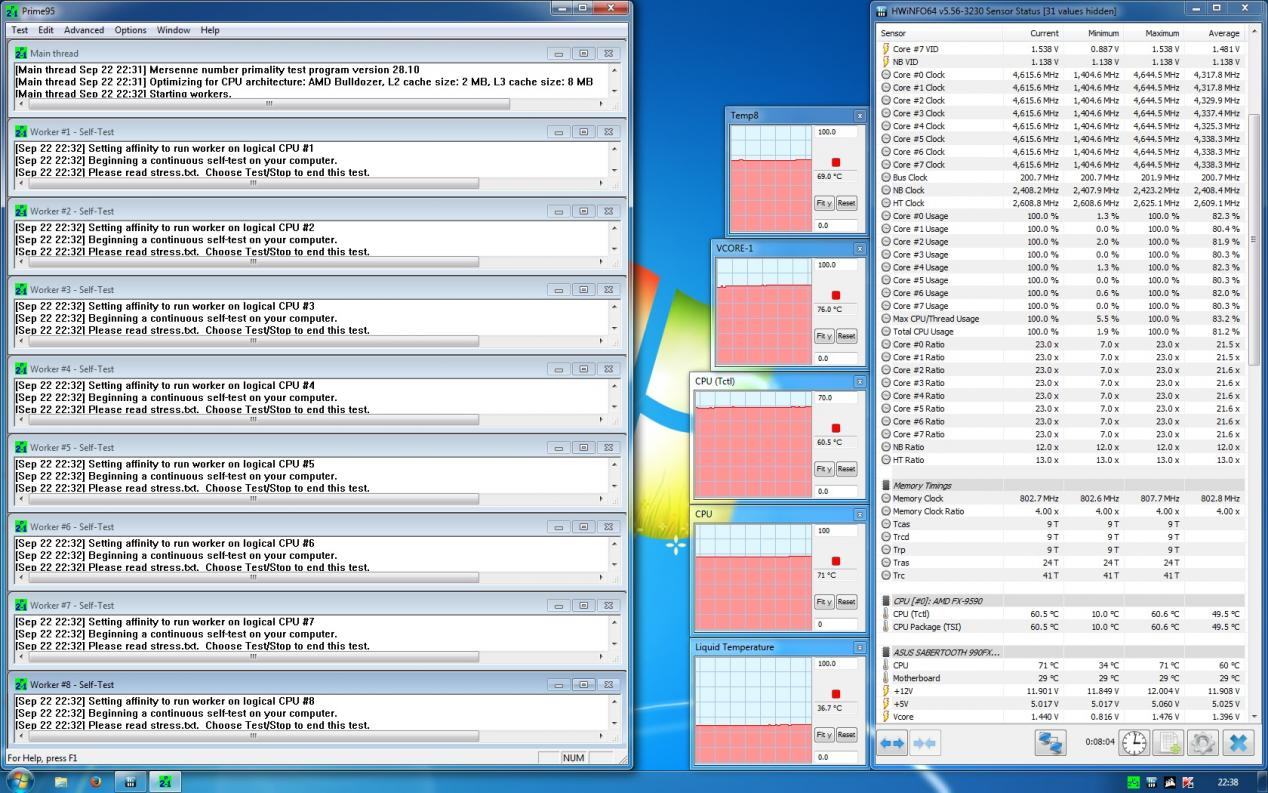Click the Average column header
This screenshot has height=793, width=1268.
pyautogui.click(x=1213, y=33)
